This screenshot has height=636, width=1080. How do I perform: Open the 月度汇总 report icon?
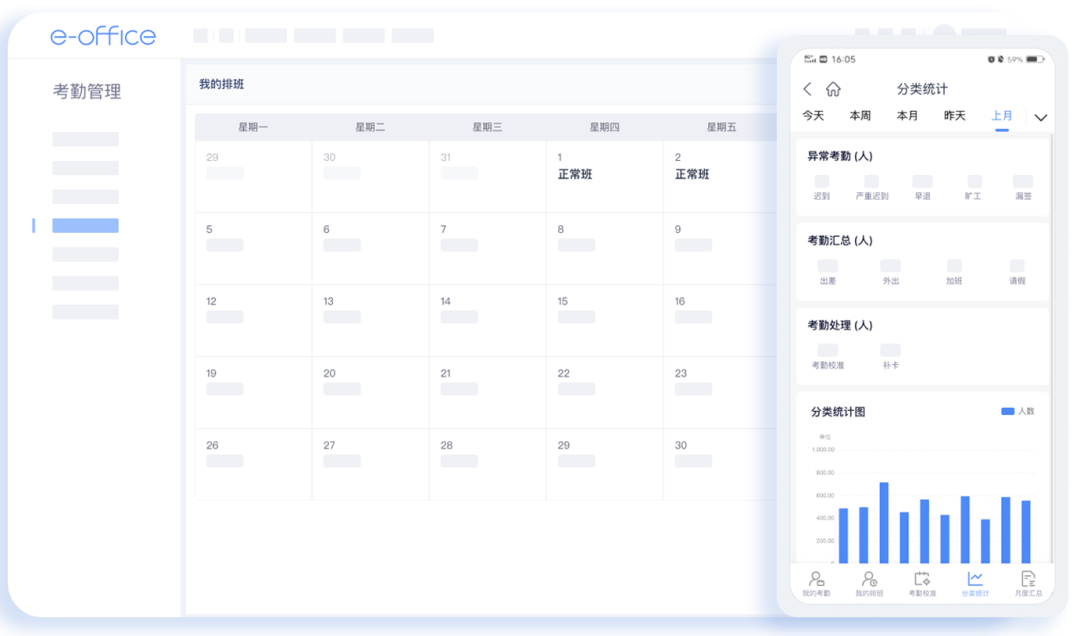(x=1027, y=582)
